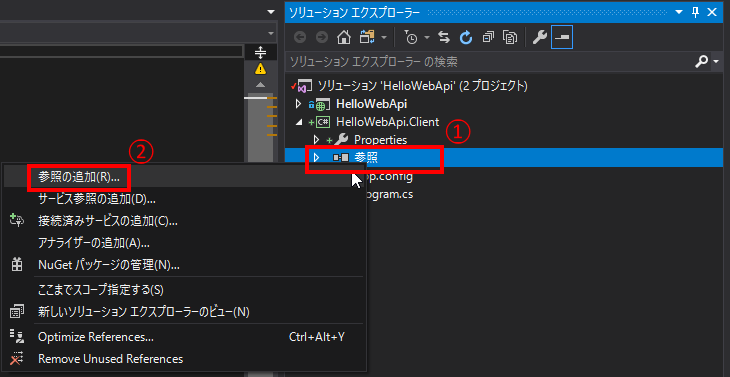Close the Solution Explorer panel
This screenshot has height=377, width=730.
coord(712,13)
